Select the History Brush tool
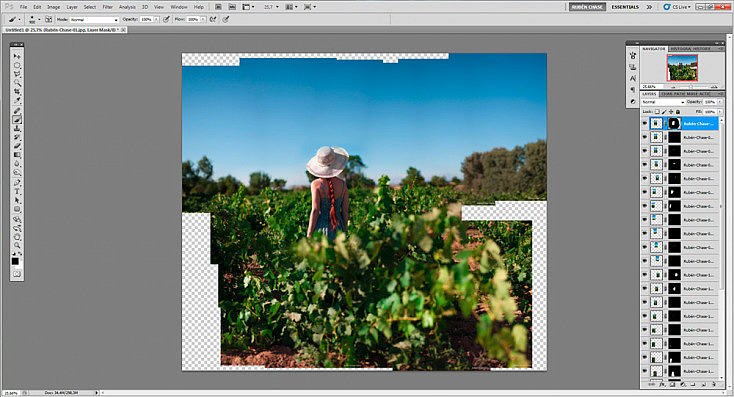The height and width of the screenshot is (397, 734). click(17, 138)
